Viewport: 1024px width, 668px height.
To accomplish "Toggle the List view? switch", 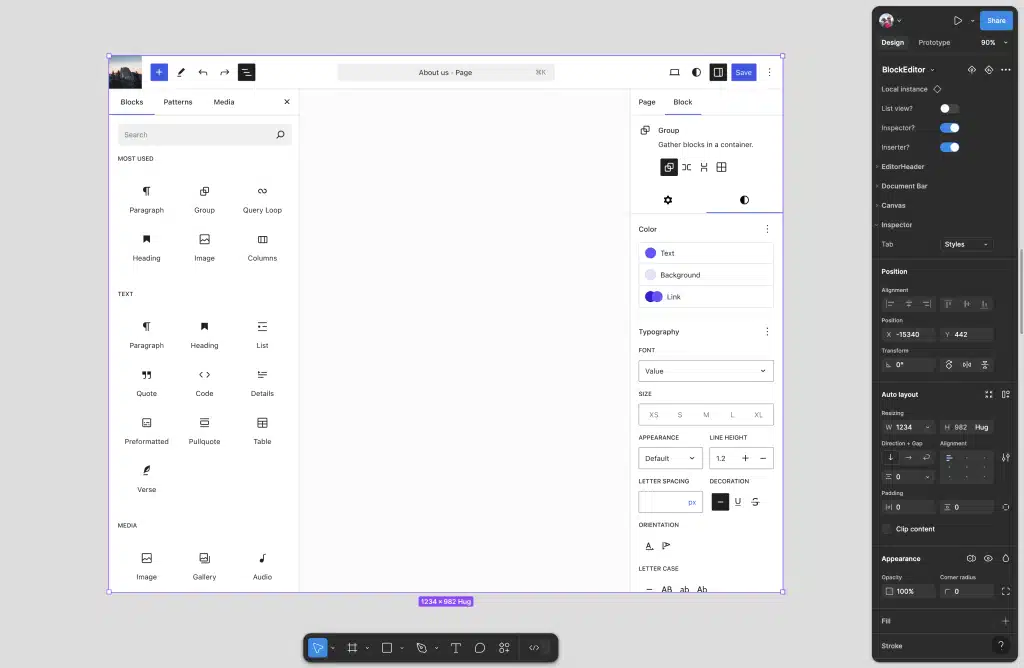I will [x=950, y=108].
